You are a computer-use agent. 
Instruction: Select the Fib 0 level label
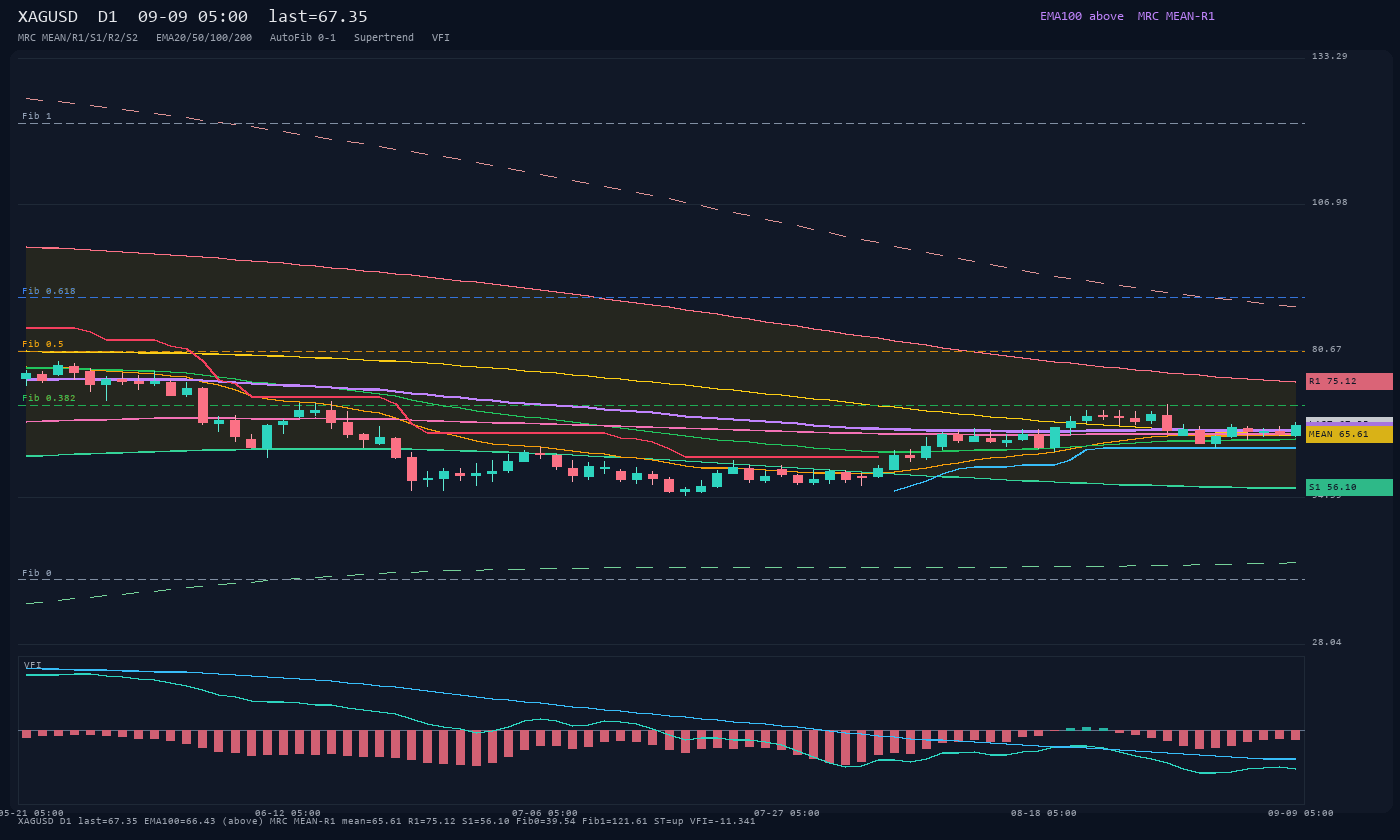click(x=37, y=573)
